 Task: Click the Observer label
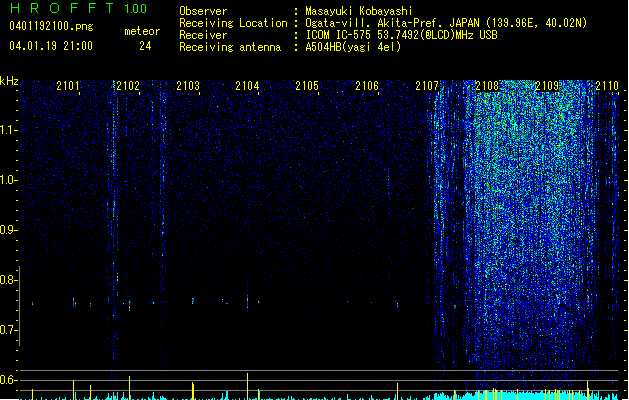click(x=203, y=11)
